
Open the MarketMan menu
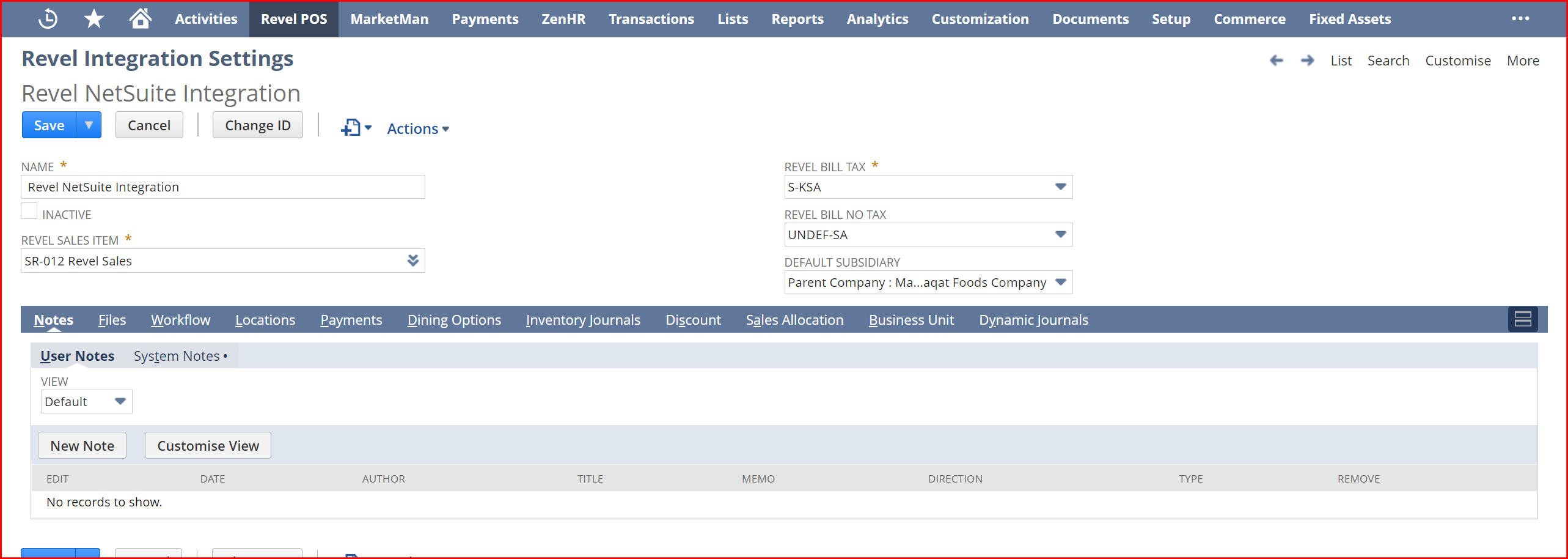click(x=389, y=19)
